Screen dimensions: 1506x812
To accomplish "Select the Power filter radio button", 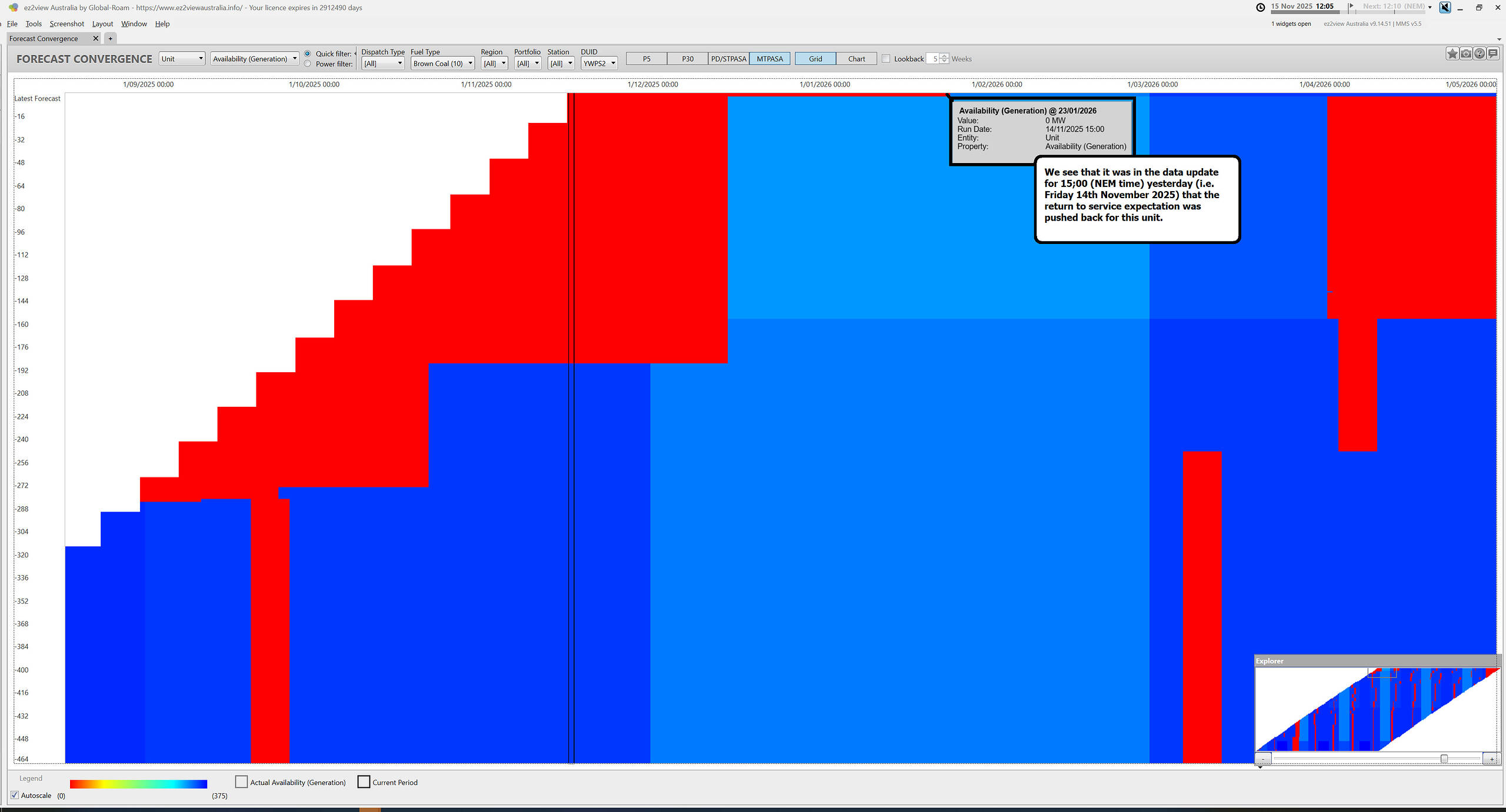I will pos(308,64).
